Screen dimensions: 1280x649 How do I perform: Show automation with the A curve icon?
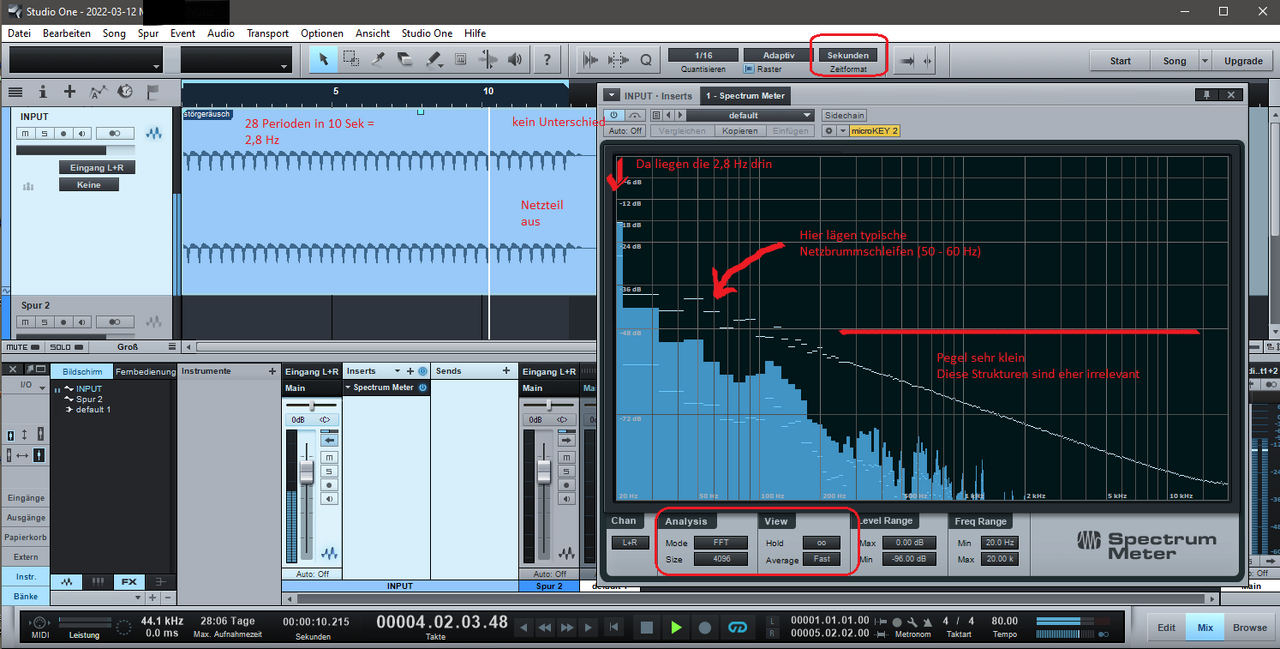(x=97, y=91)
